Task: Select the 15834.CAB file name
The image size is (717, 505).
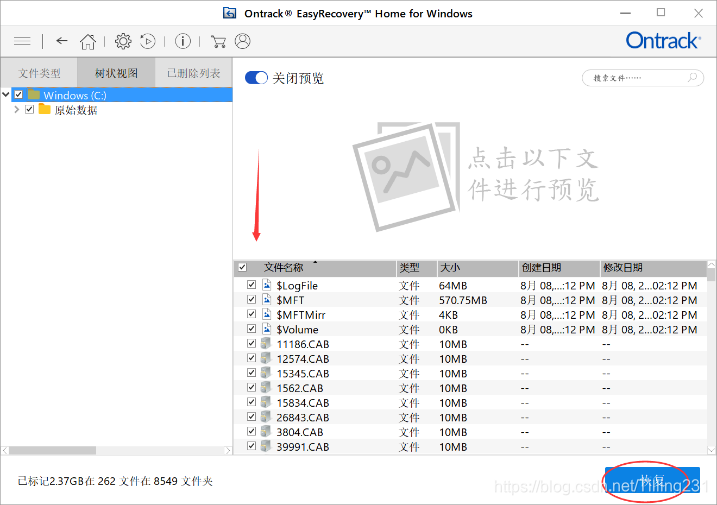Action: point(303,403)
